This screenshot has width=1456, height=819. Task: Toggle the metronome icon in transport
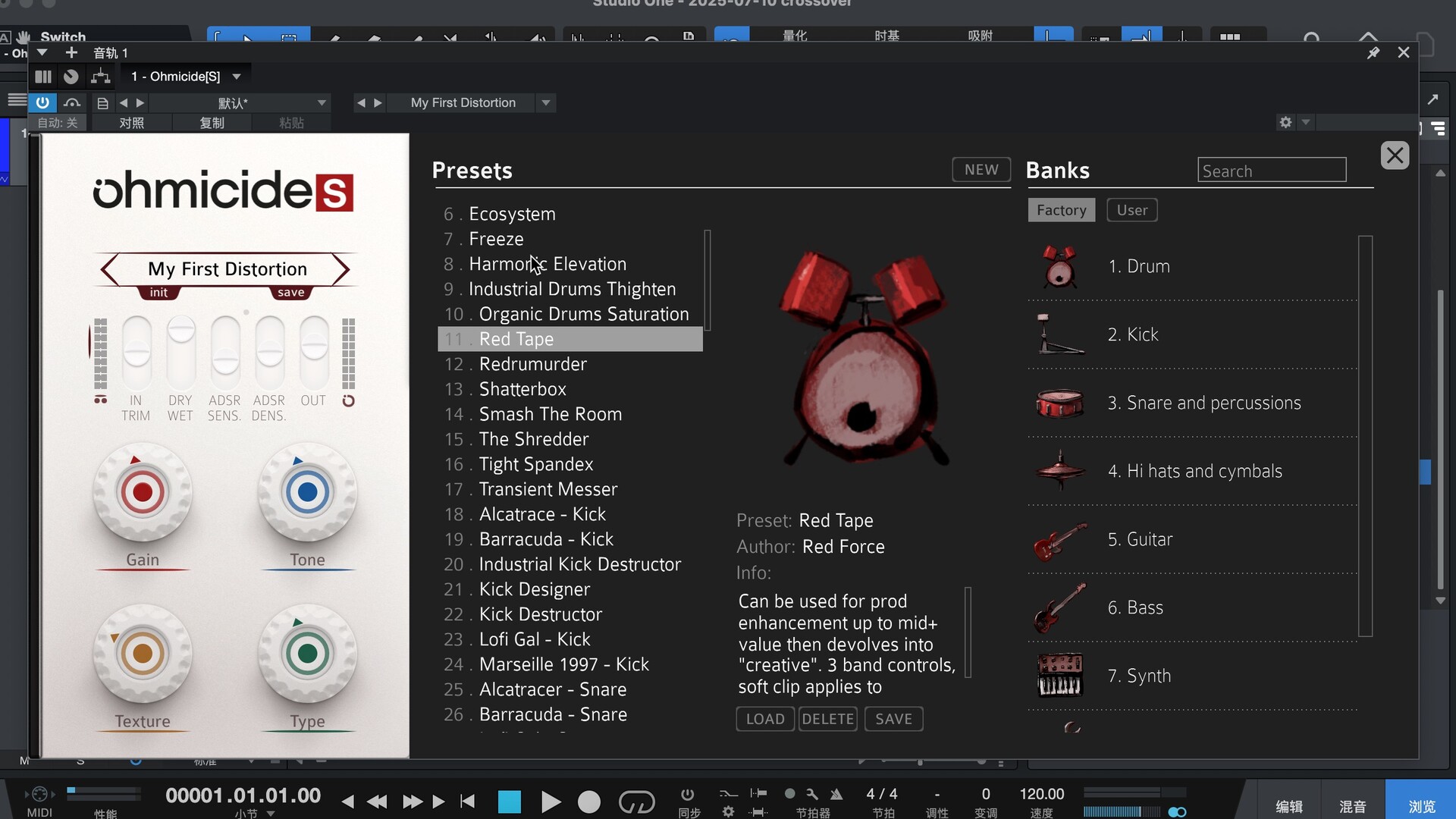(836, 794)
